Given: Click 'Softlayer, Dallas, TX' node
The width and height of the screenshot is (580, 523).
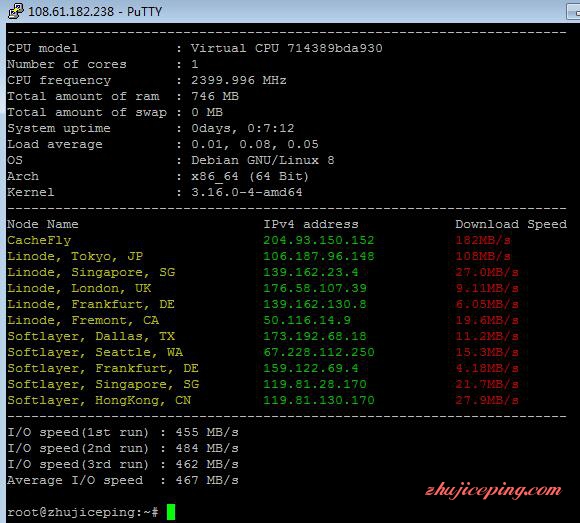Looking at the screenshot, I should pyautogui.click(x=91, y=336).
